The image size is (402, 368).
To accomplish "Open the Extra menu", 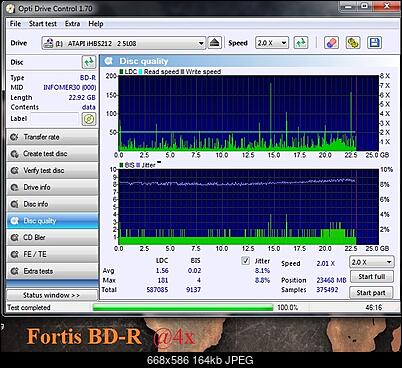I will tap(72, 24).
